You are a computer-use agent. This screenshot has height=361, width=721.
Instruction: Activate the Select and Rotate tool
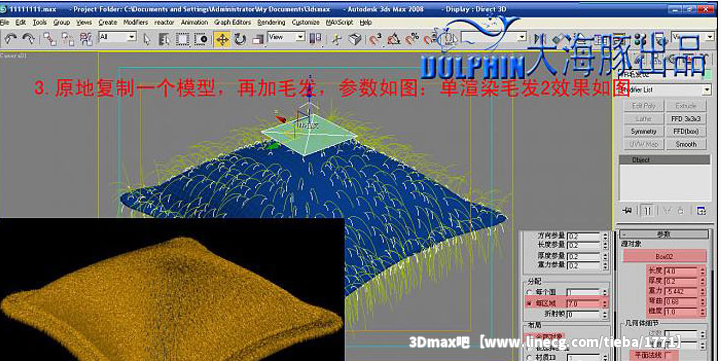click(240, 40)
